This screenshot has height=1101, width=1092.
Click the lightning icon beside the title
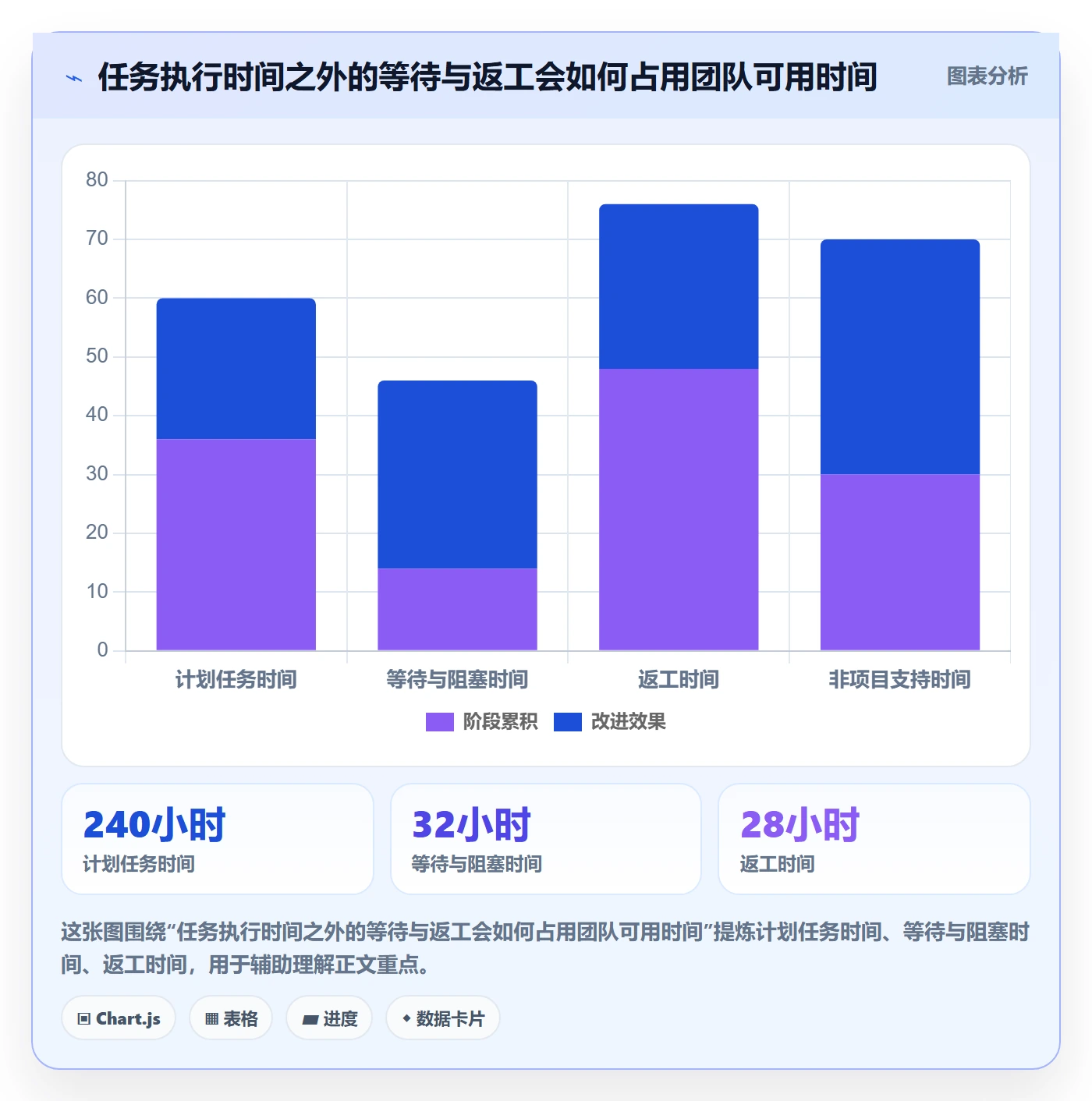point(74,78)
